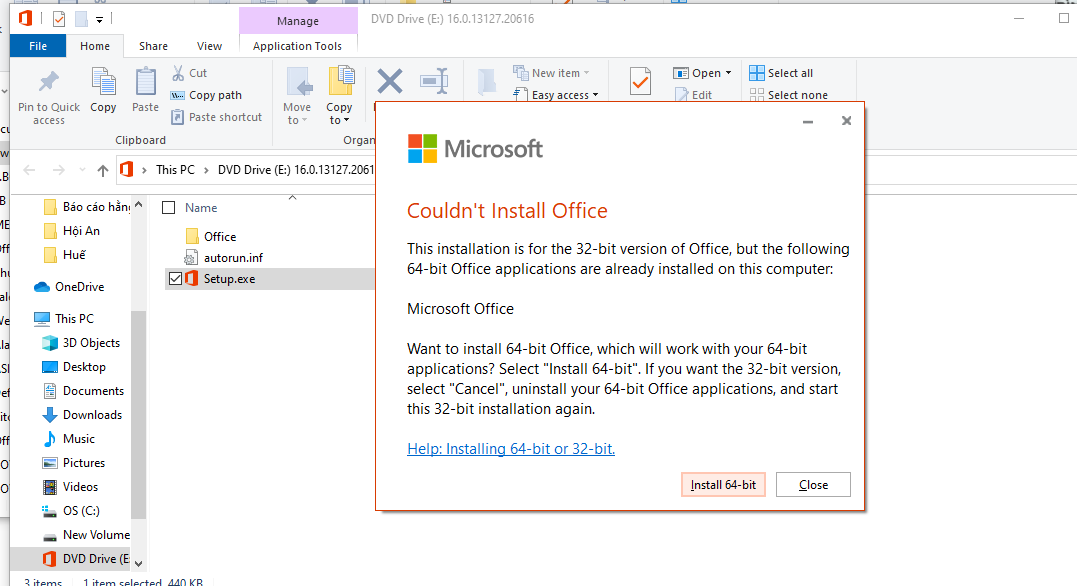Click the Manage contextual tab header
Screen dimensions: 1077x586
(x=298, y=21)
